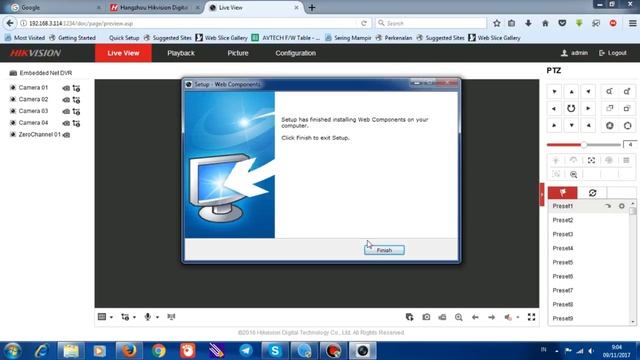Start recording for Camera 02
Screen dimensions: 640x360
point(66,100)
